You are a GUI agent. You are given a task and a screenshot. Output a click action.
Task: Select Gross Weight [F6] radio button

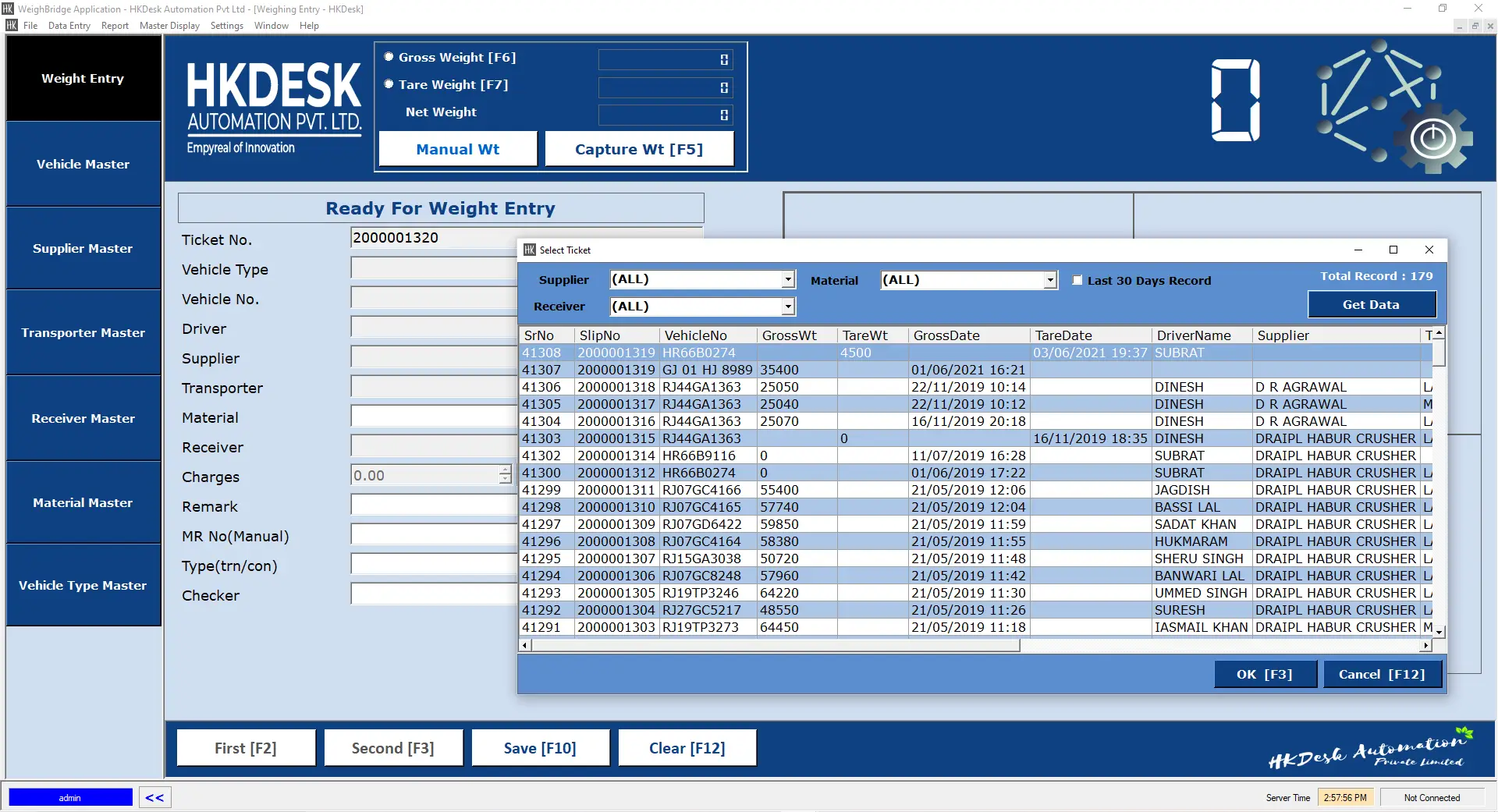[x=389, y=57]
